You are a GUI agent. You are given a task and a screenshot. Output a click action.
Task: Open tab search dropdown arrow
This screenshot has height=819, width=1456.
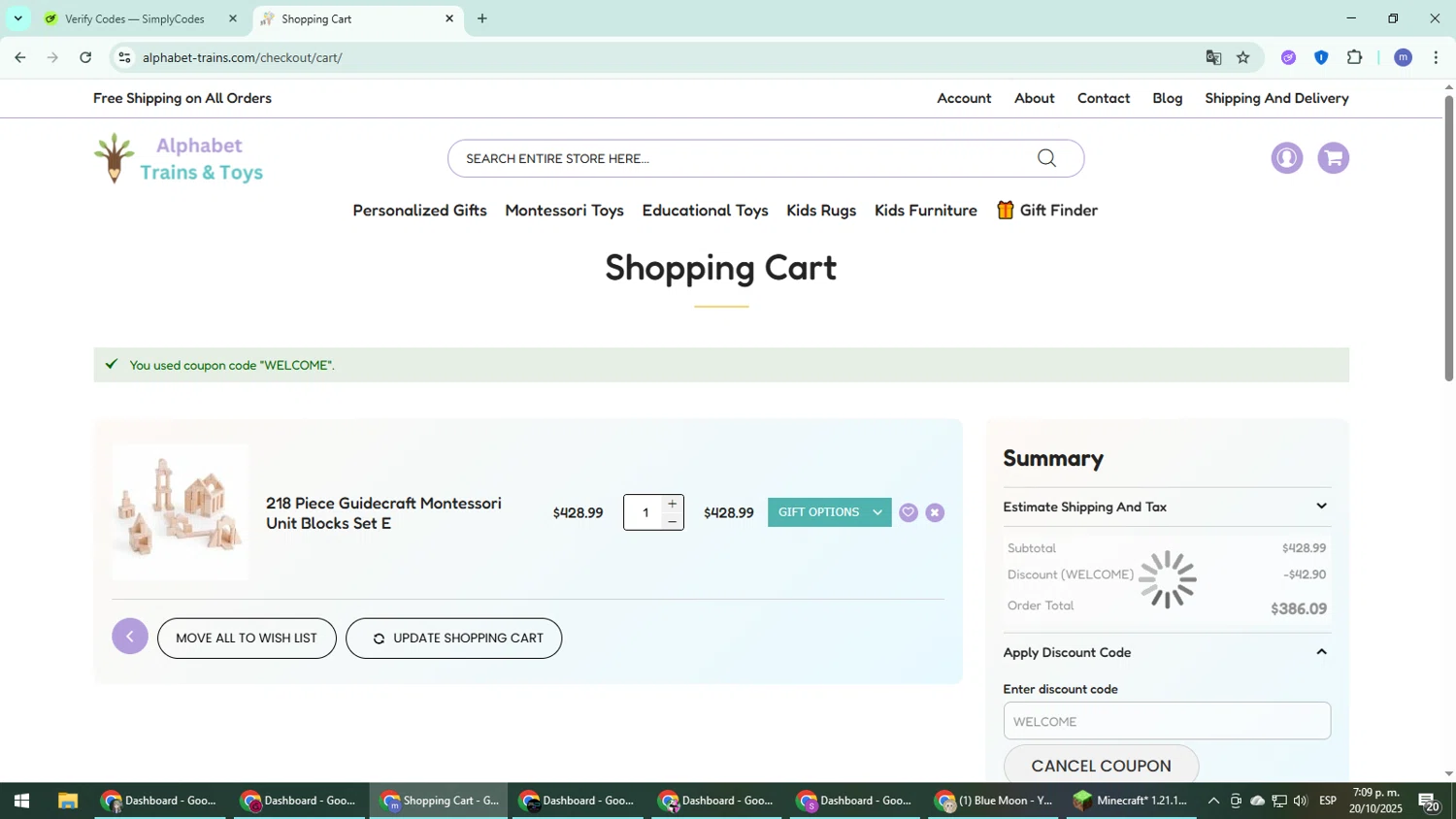(x=17, y=18)
